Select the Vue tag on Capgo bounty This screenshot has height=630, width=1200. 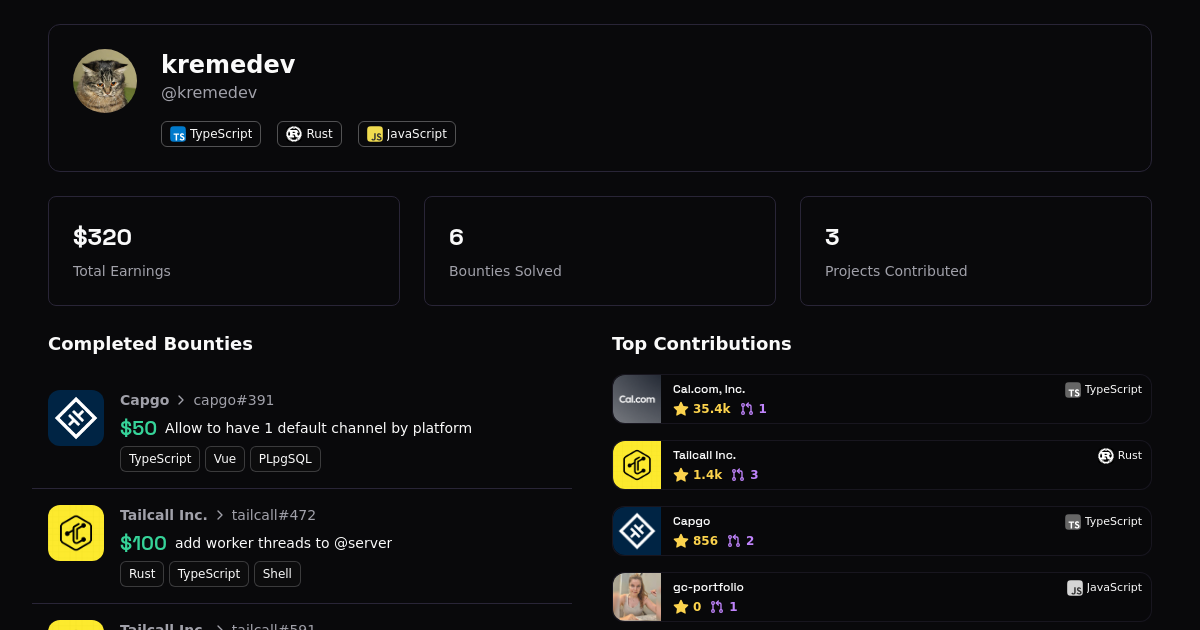pos(225,459)
